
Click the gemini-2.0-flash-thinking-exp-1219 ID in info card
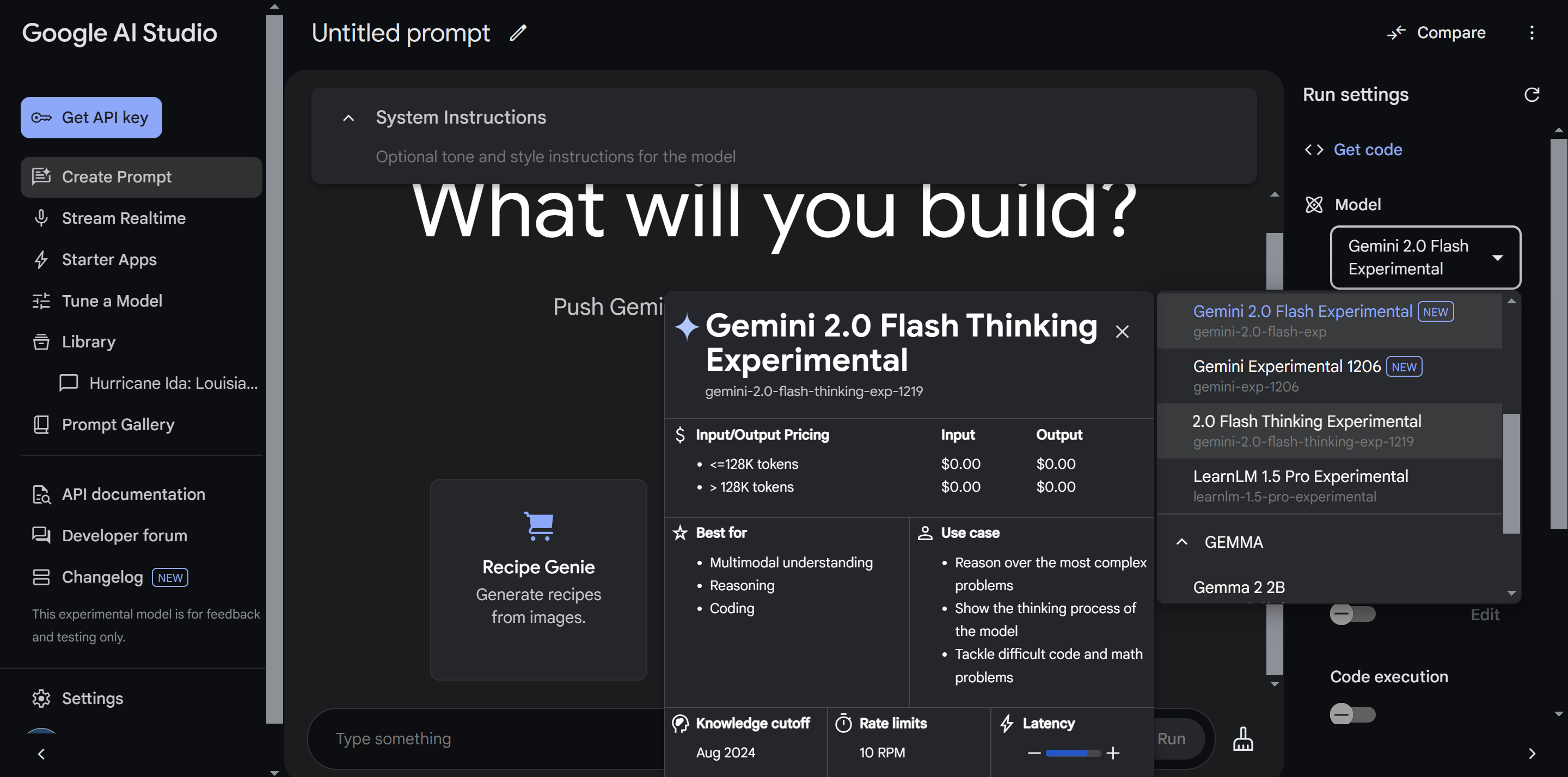[x=814, y=391]
